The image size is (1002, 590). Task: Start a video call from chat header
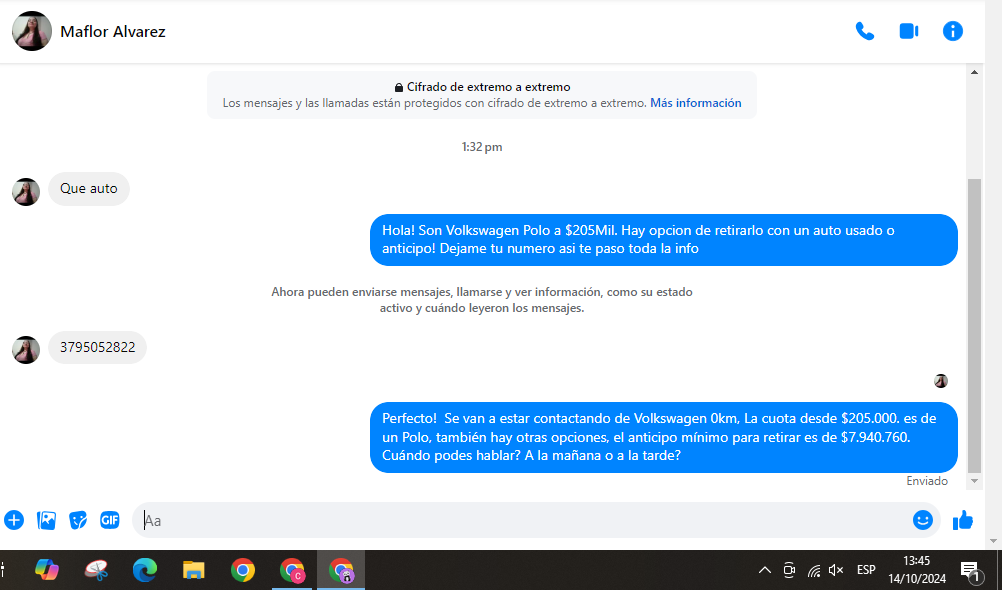click(908, 31)
